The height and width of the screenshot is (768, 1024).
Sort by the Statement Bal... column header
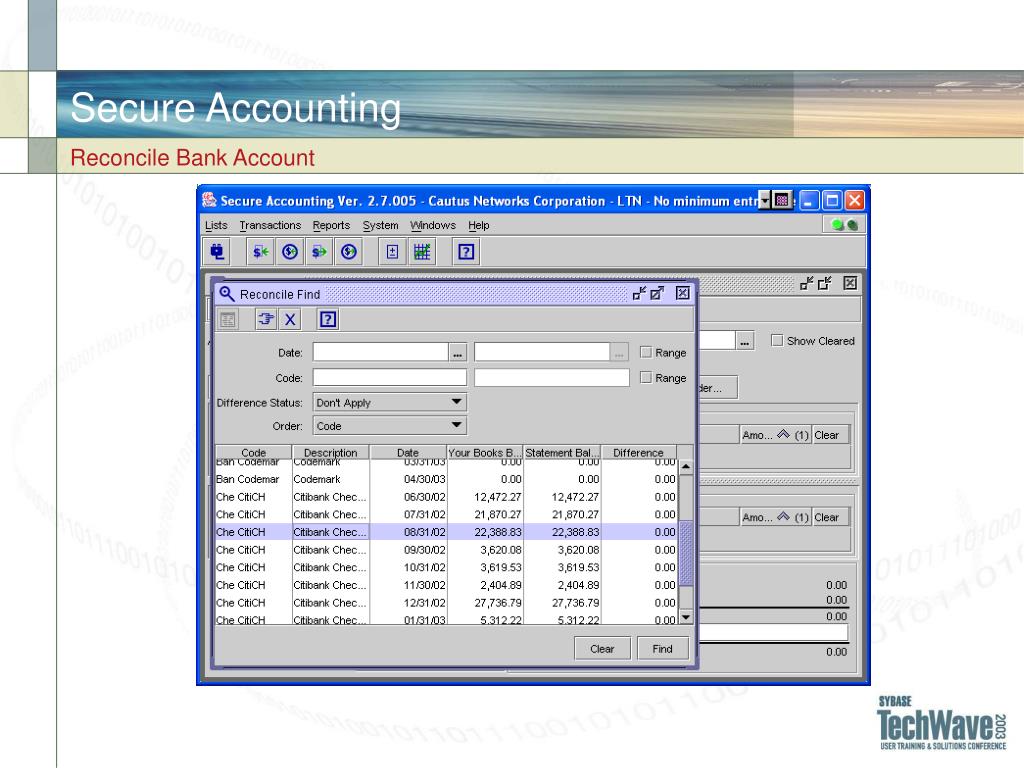point(562,452)
